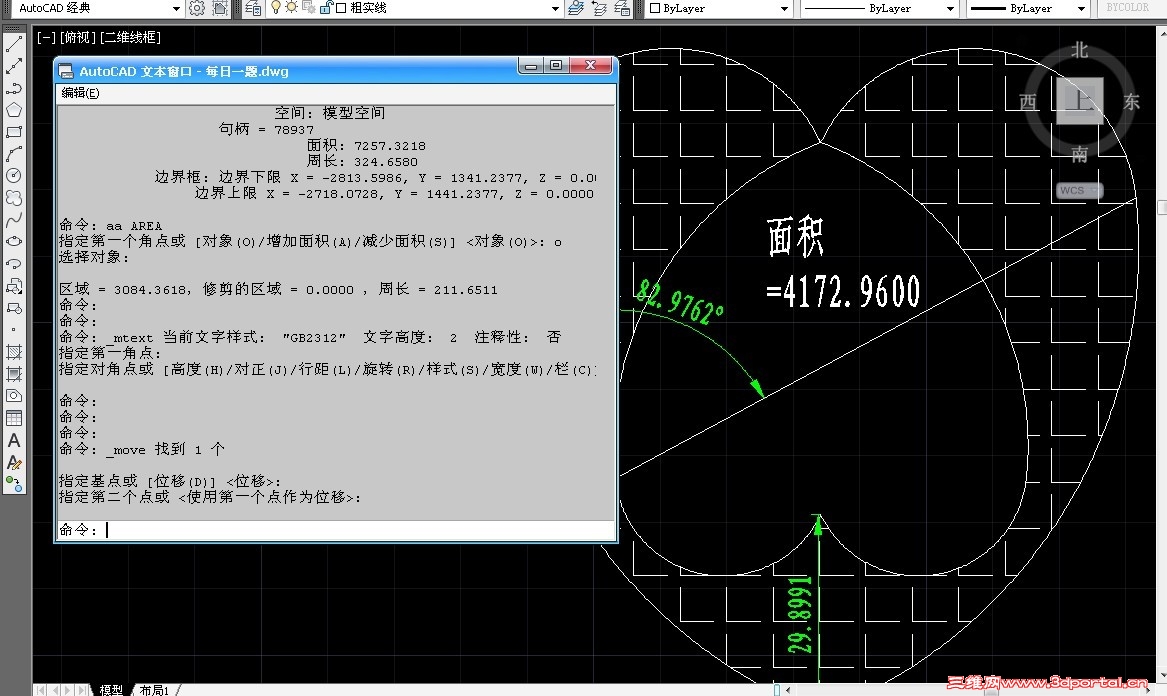1167x696 pixels.
Task: Toggle layer on/off lightbulb
Action: 275,7
